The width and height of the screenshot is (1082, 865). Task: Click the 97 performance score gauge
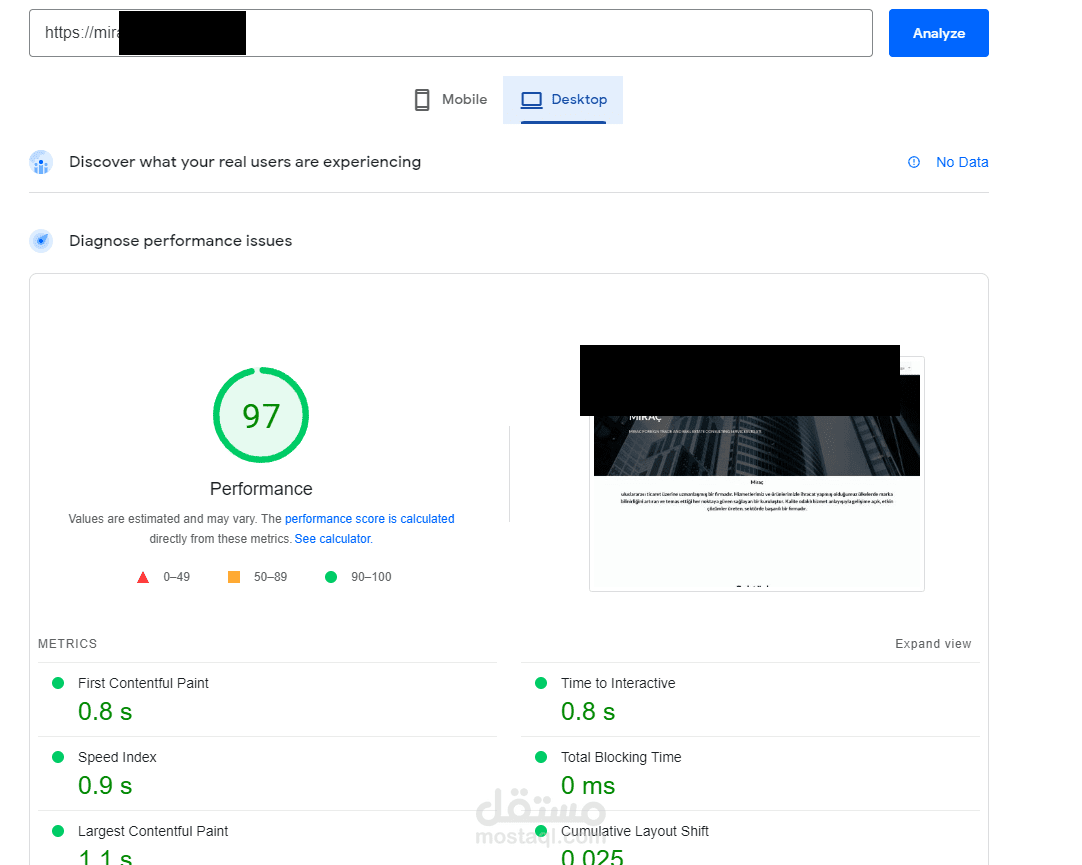click(261, 415)
